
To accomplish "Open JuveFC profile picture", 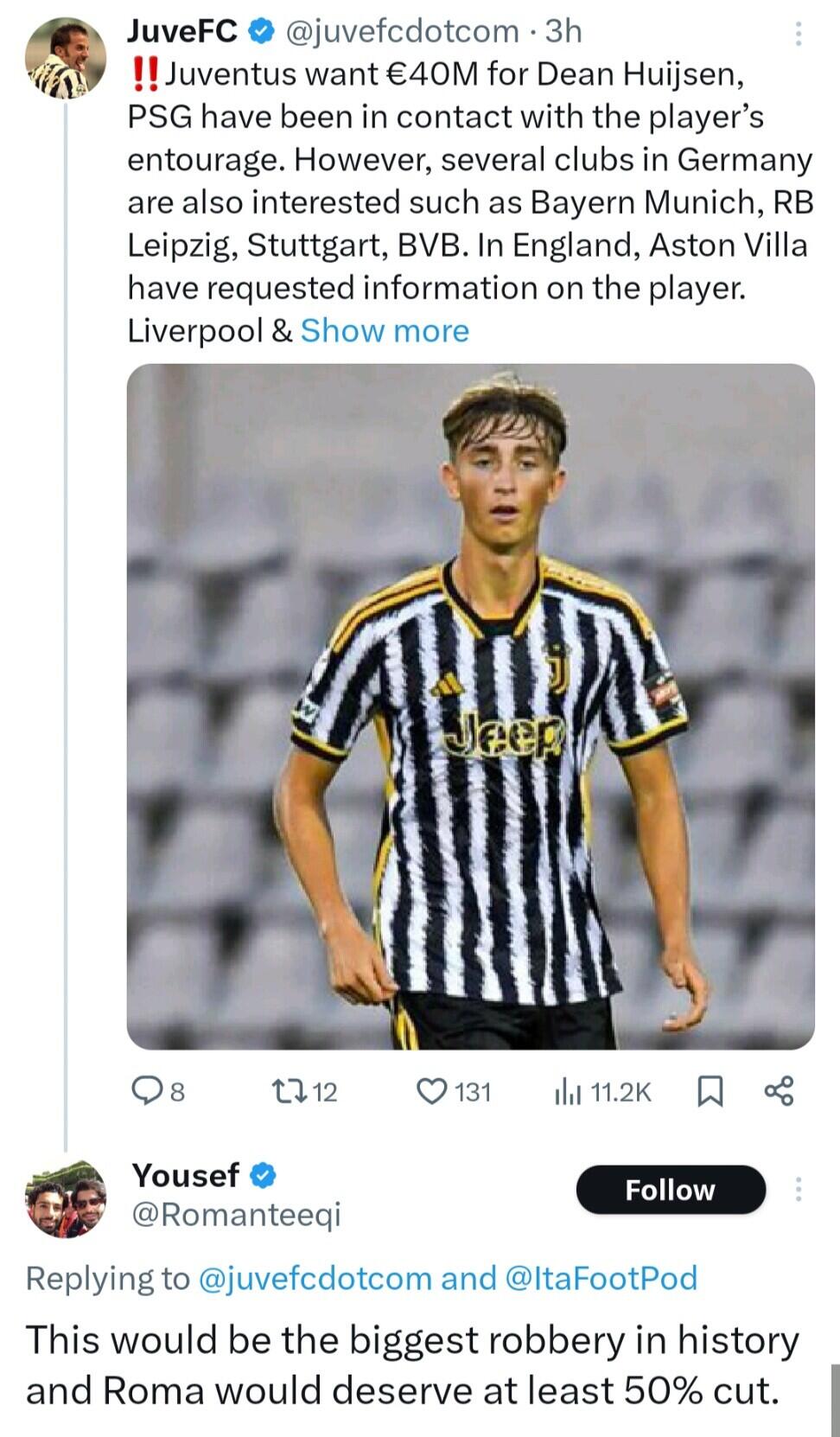I will point(66,58).
